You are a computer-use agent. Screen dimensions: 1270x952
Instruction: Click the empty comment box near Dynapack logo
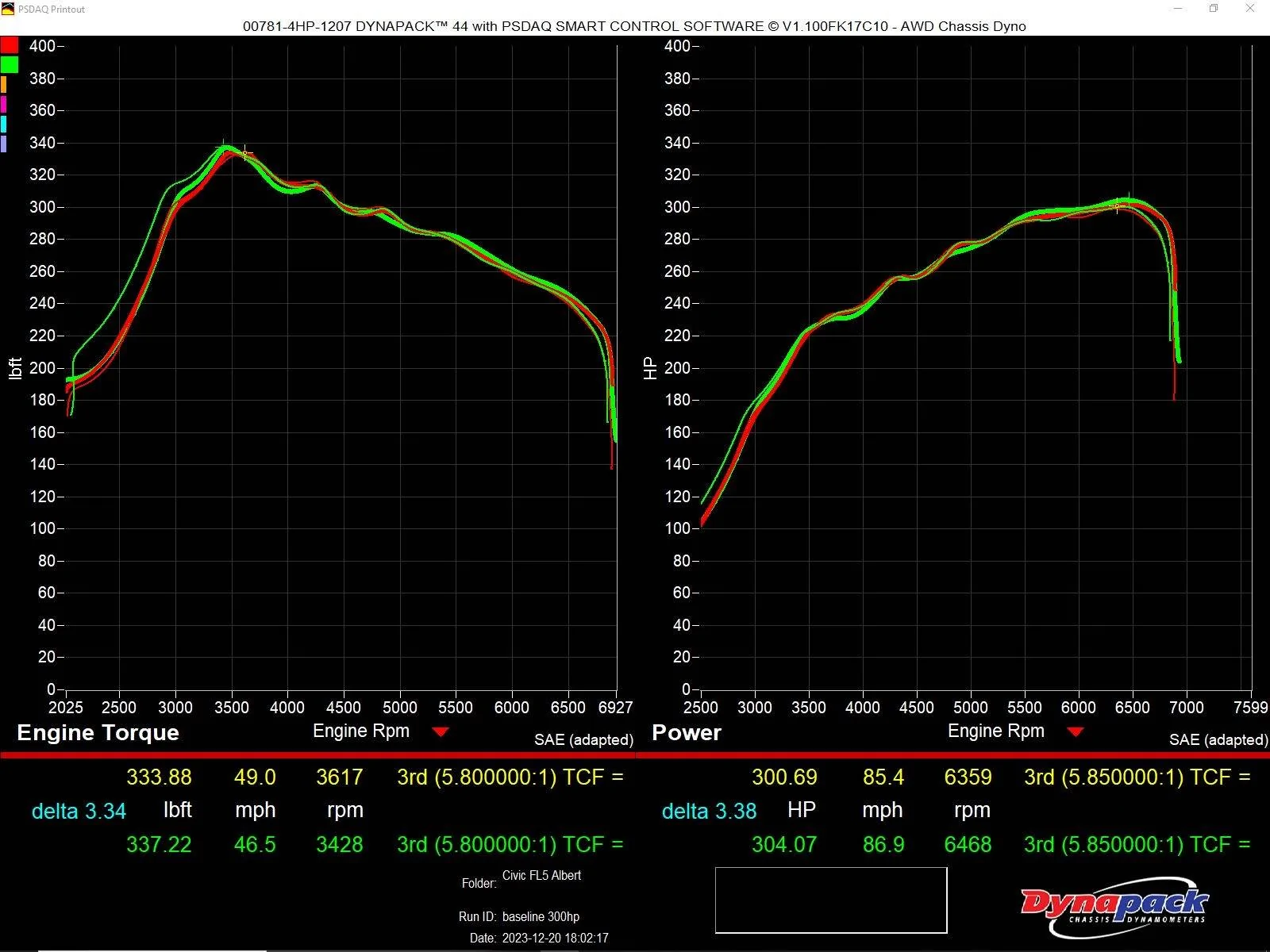tap(830, 899)
